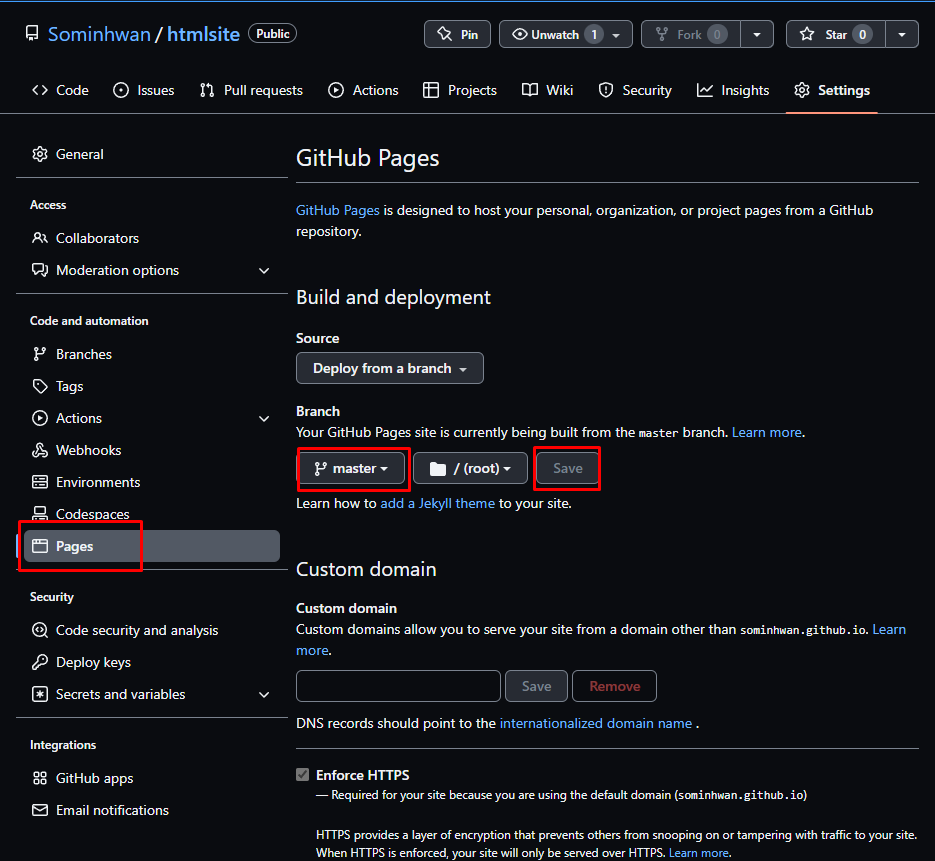Follow the internationalized domain name link
935x861 pixels.
[596, 723]
